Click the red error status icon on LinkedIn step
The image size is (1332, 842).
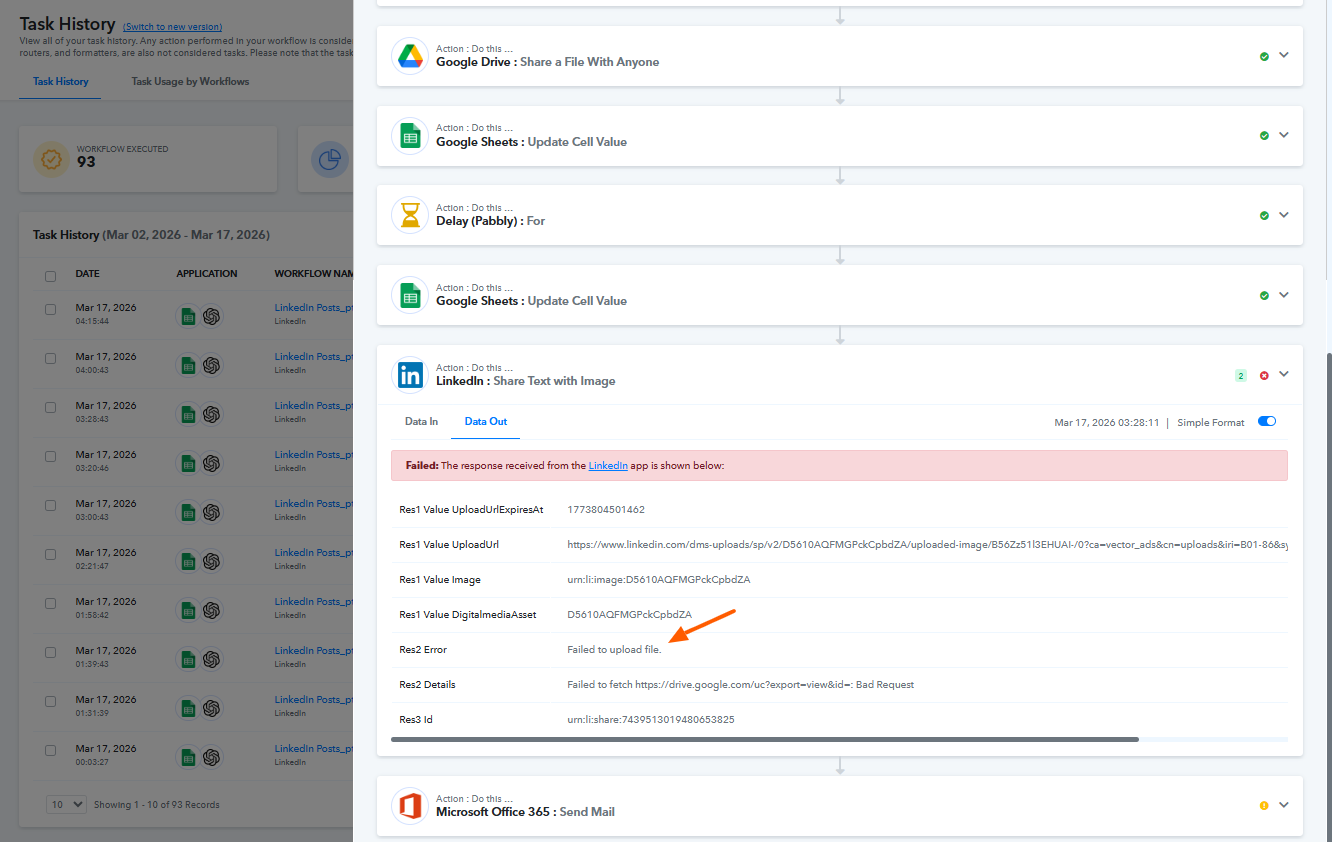pos(1264,375)
